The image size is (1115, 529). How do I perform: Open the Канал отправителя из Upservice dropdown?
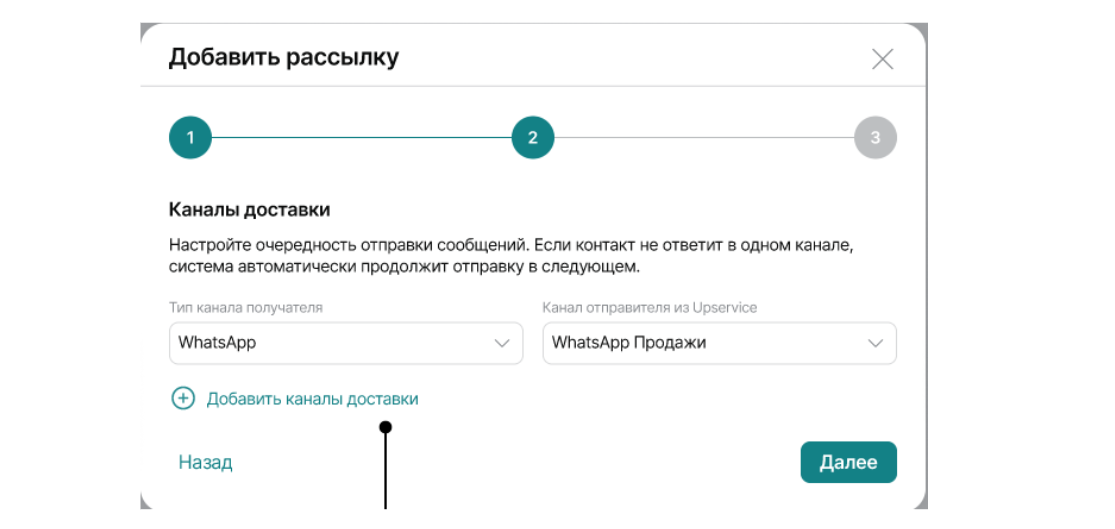(x=719, y=343)
